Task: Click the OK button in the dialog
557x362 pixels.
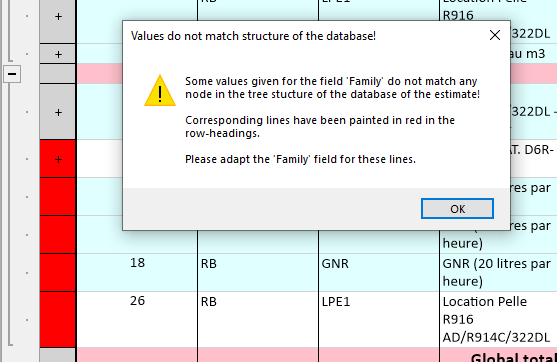Action: [457, 209]
